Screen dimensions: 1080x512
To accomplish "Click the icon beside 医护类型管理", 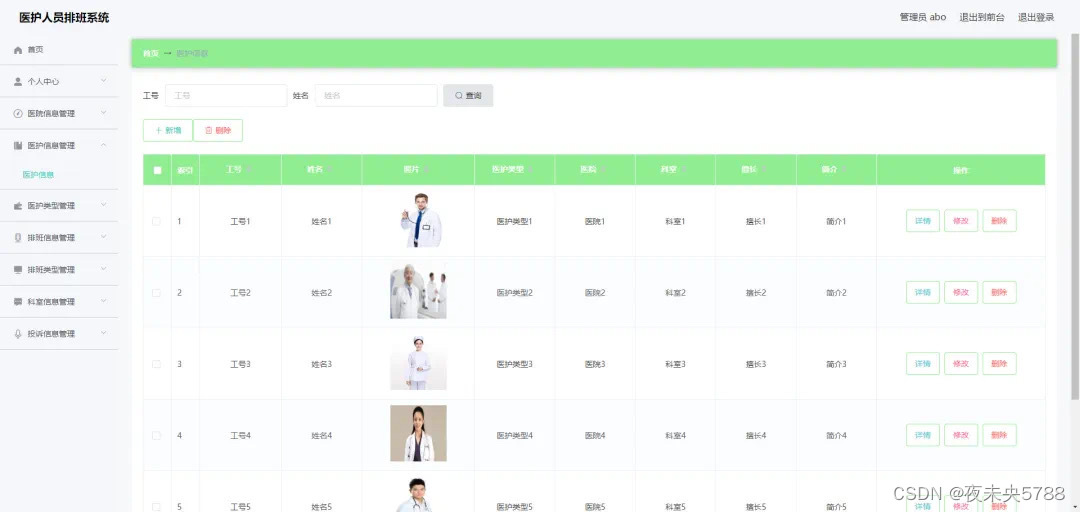I will tap(19, 205).
